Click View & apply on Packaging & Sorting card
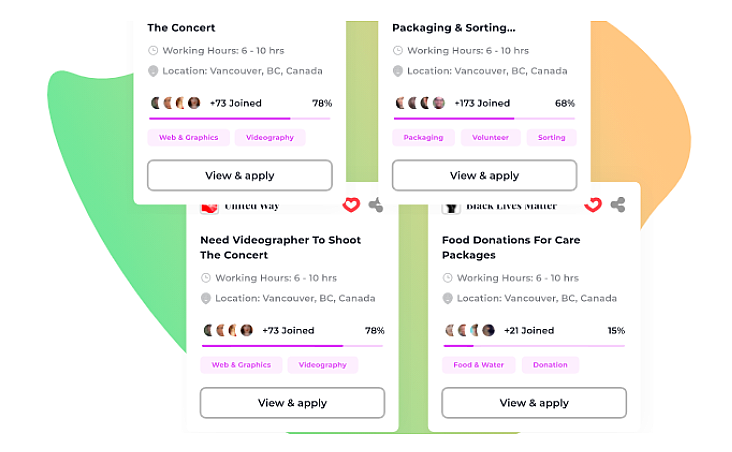This screenshot has width=732, height=452. point(485,176)
